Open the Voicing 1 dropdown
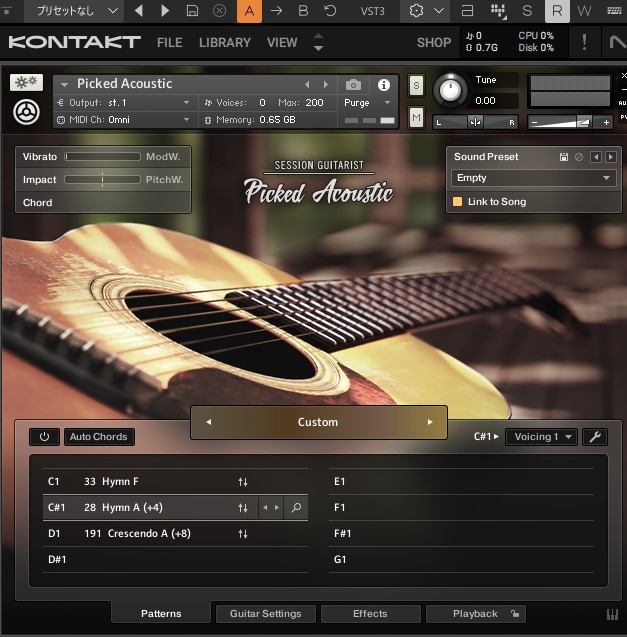Image resolution: width=627 pixels, height=637 pixels. pos(541,437)
